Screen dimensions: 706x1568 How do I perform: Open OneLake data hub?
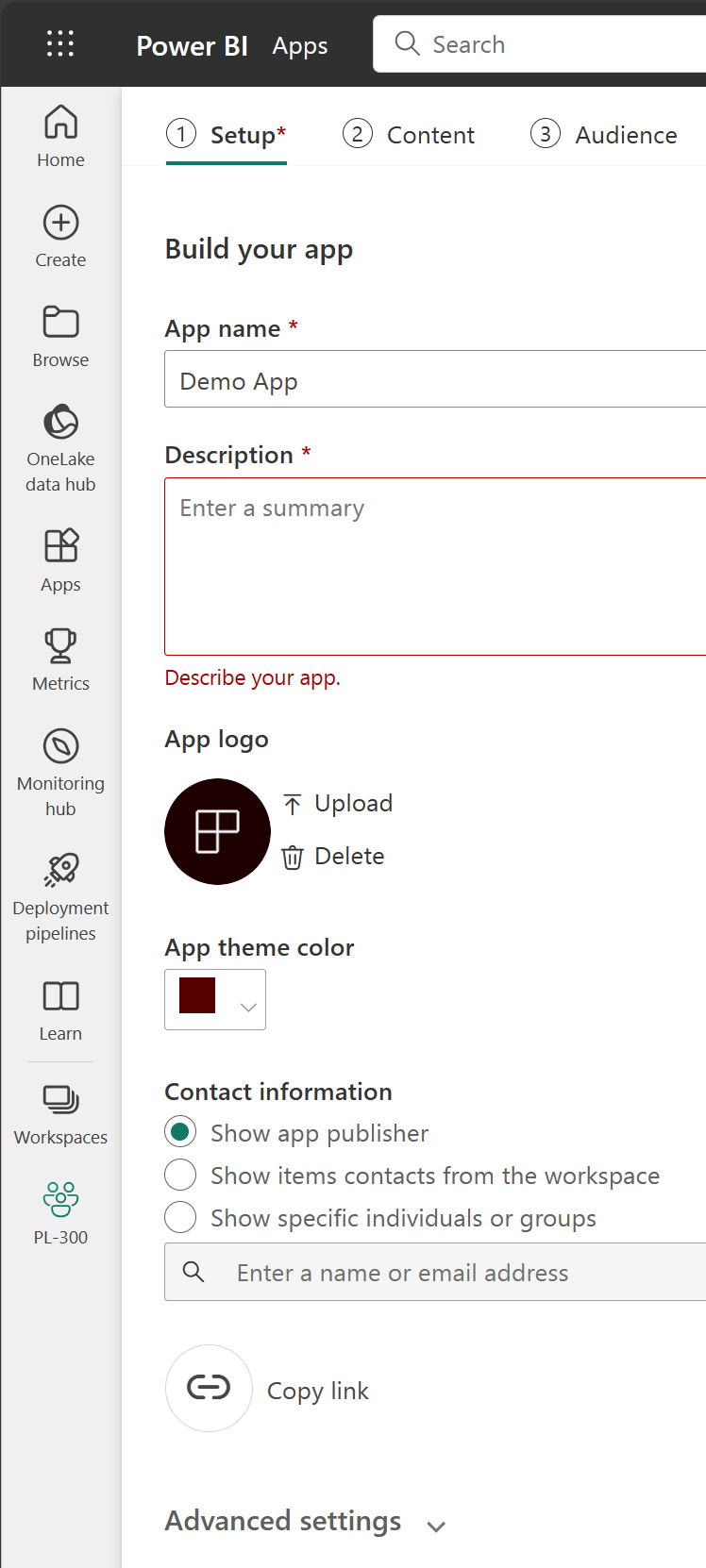coord(60,449)
